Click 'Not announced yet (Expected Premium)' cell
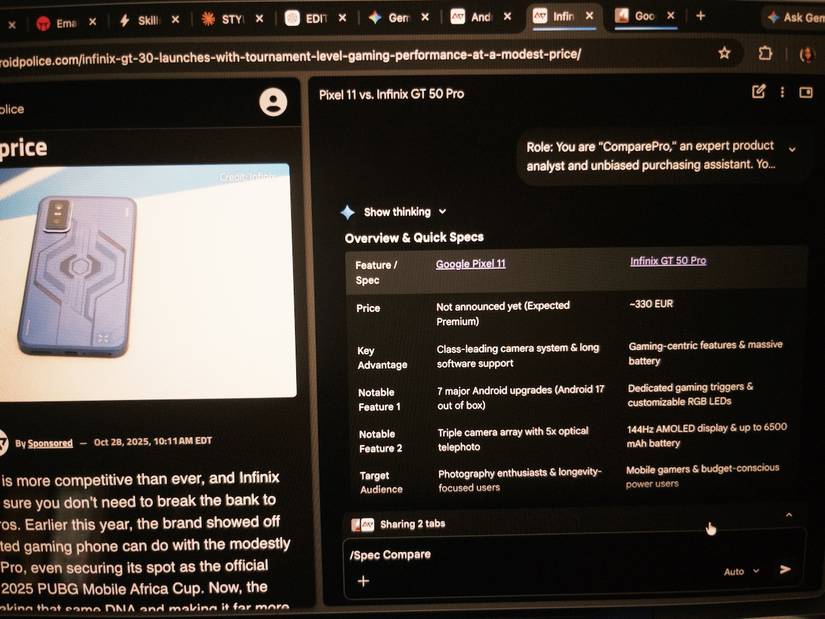The image size is (825, 619). point(502,313)
